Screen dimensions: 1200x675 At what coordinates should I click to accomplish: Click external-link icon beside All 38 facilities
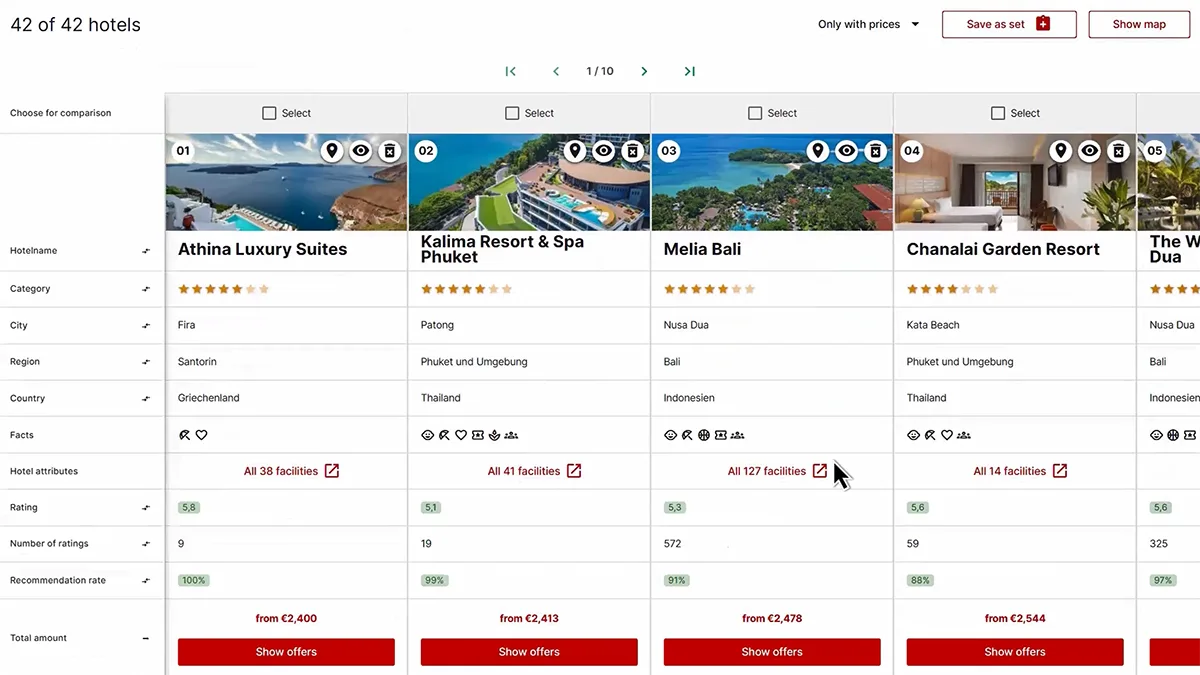pyautogui.click(x=332, y=471)
